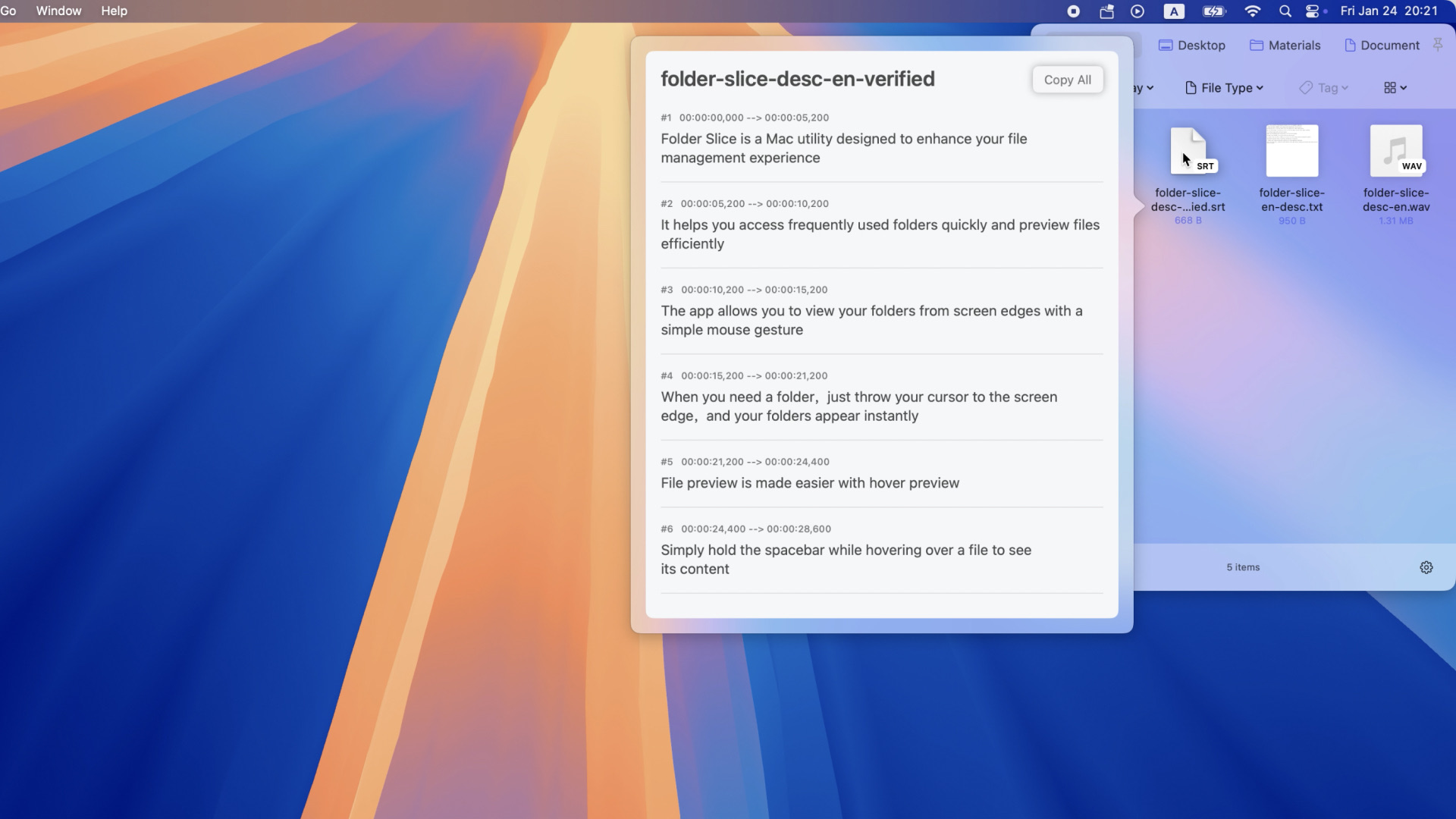
Task: Open the settings gear in the panel
Action: pos(1426,567)
